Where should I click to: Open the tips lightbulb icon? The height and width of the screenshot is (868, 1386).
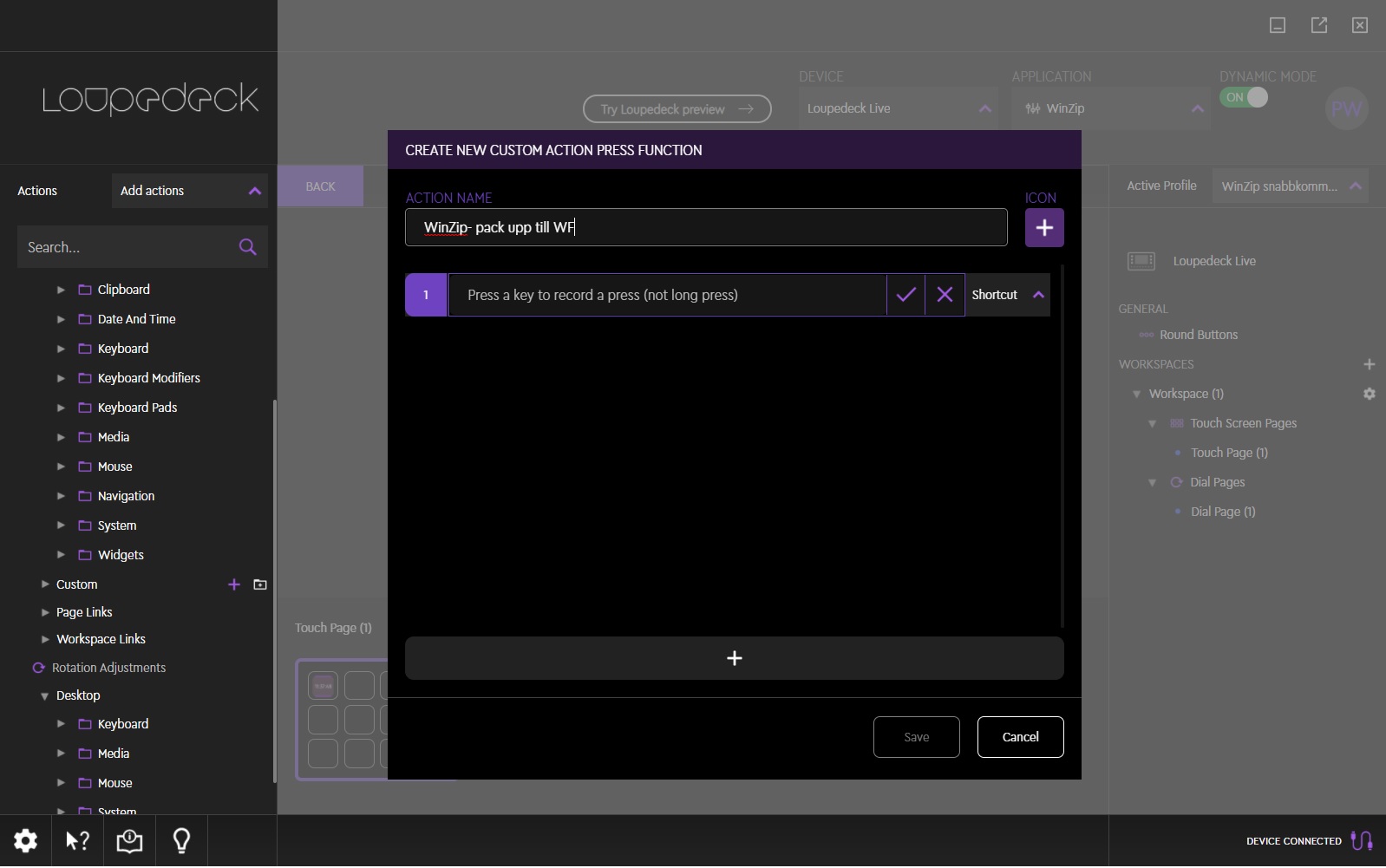click(x=181, y=840)
